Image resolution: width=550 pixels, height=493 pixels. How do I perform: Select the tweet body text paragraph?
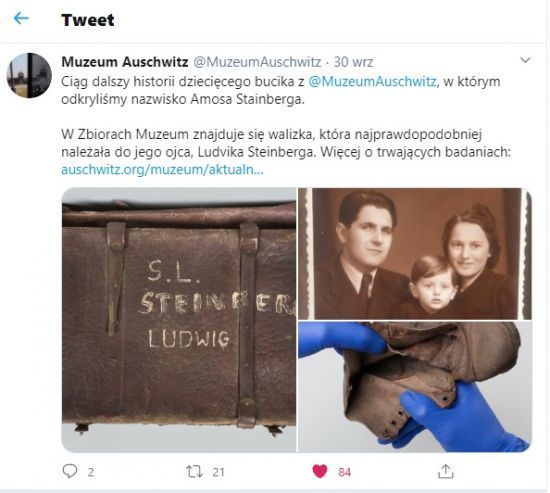coord(286,126)
